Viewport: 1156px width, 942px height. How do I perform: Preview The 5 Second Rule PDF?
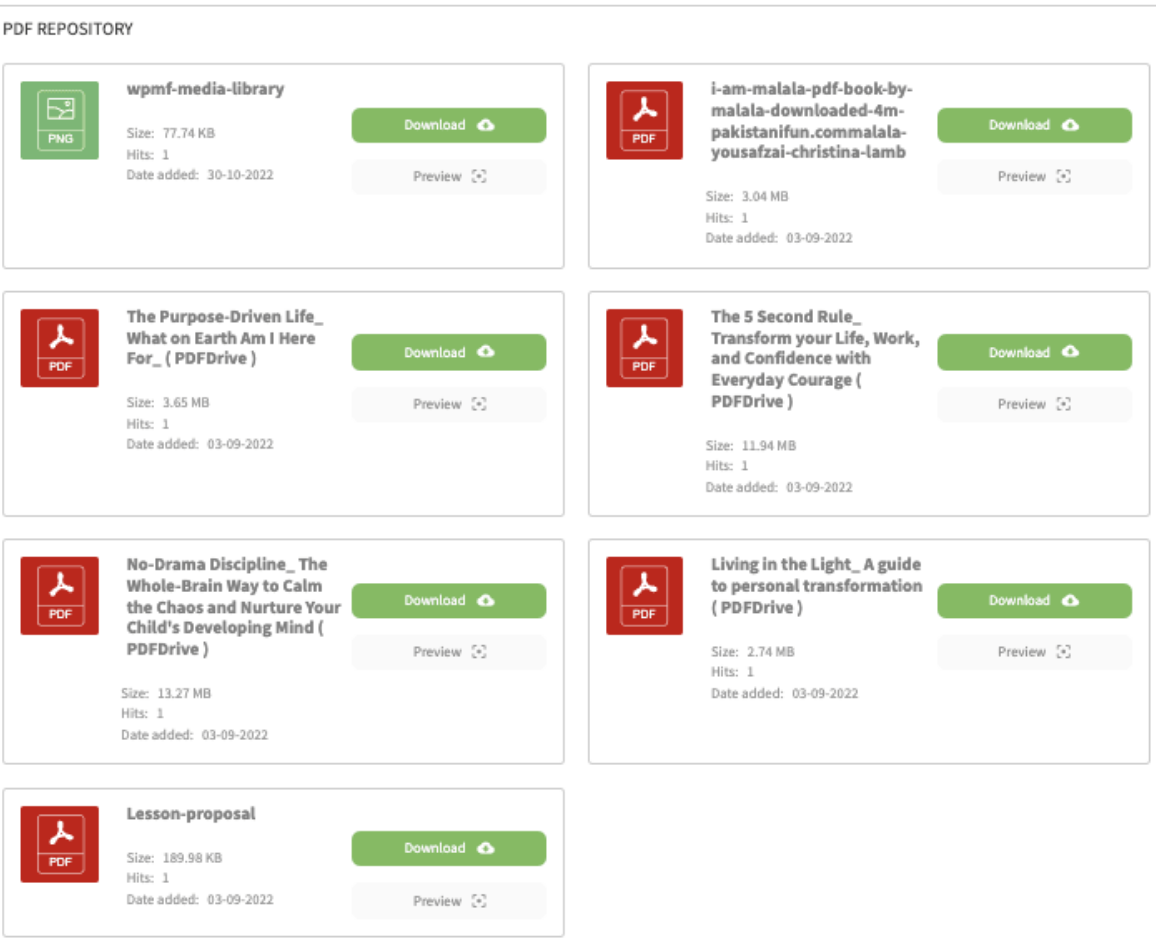coord(1034,405)
